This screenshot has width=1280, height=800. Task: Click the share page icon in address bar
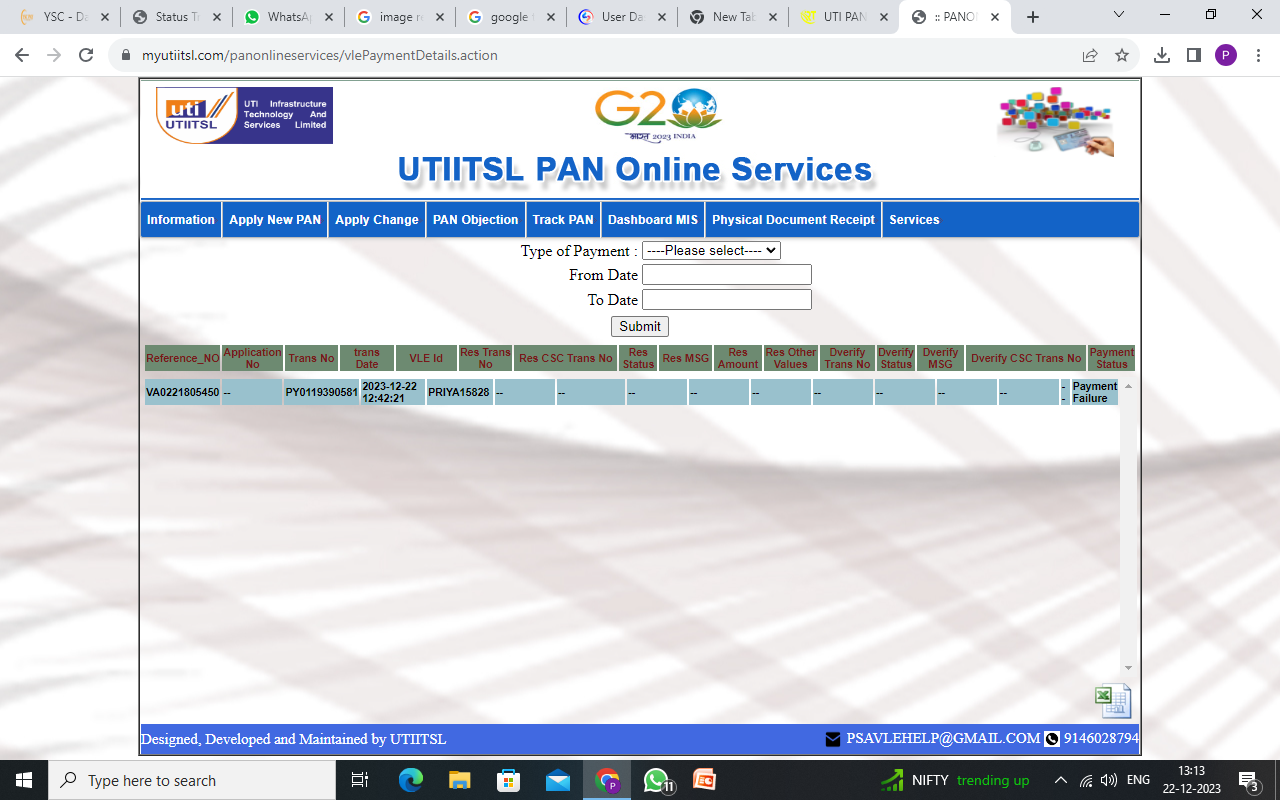pos(1090,55)
